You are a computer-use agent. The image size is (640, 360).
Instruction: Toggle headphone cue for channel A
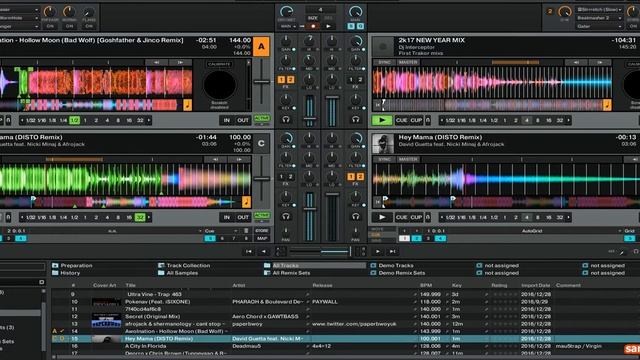click(286, 119)
